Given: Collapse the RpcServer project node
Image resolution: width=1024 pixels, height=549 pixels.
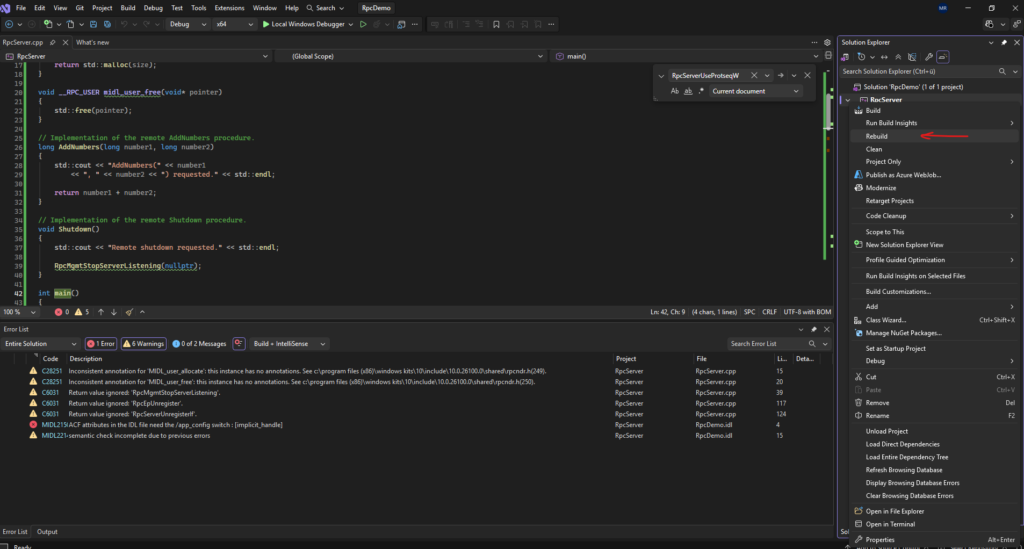Looking at the screenshot, I should [848, 100].
